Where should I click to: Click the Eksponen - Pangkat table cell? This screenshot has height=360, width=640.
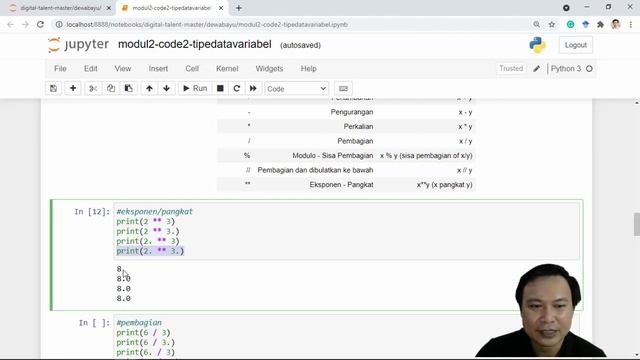pyautogui.click(x=341, y=184)
